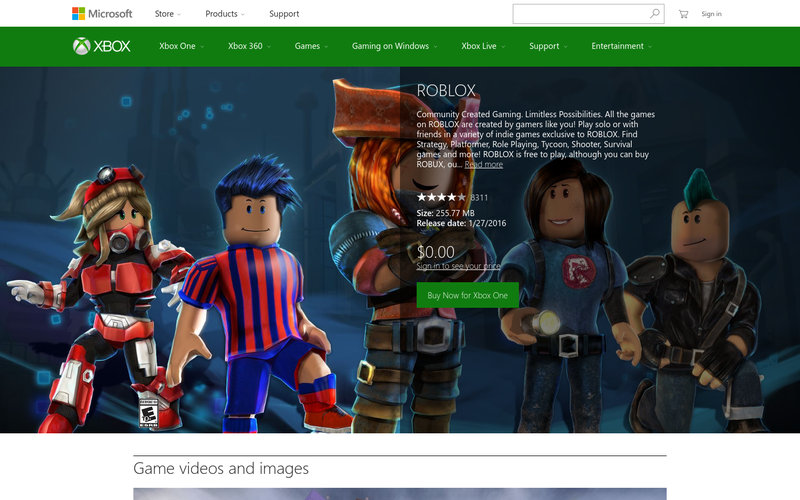Expand the Games menu
Screen dimensions: 800x500
click(x=311, y=46)
